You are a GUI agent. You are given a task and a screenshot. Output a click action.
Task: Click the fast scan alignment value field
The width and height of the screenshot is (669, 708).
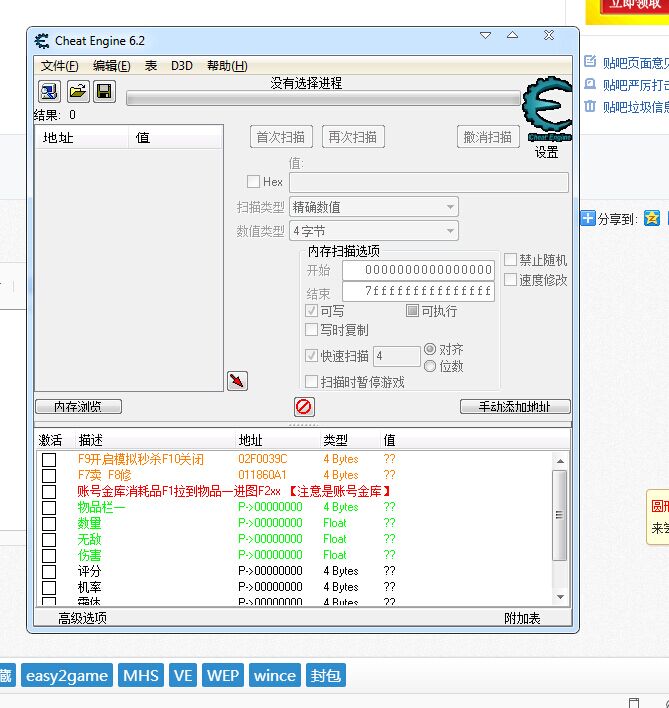397,356
